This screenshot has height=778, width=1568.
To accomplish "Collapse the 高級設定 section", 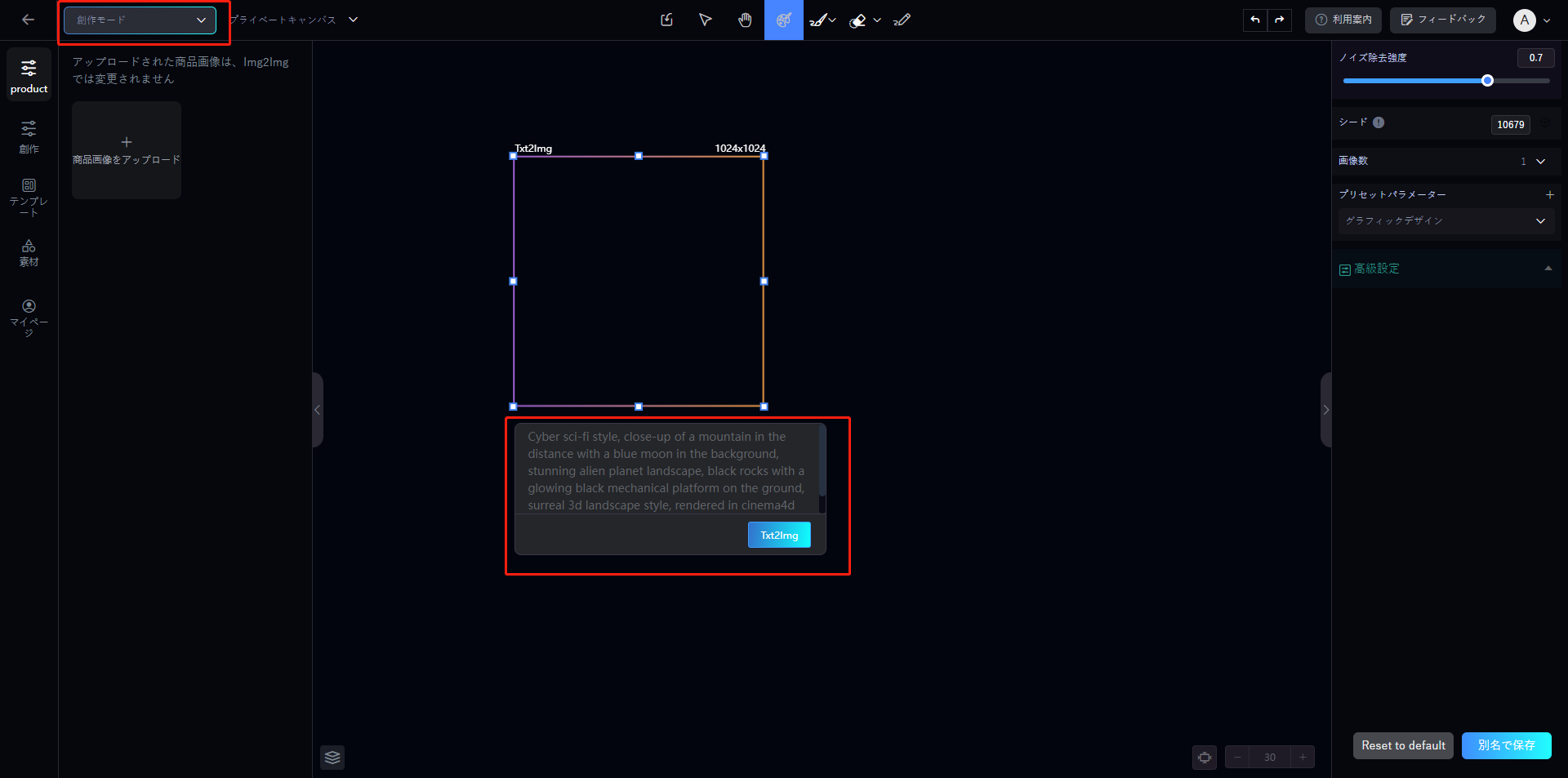I will pos(1548,269).
